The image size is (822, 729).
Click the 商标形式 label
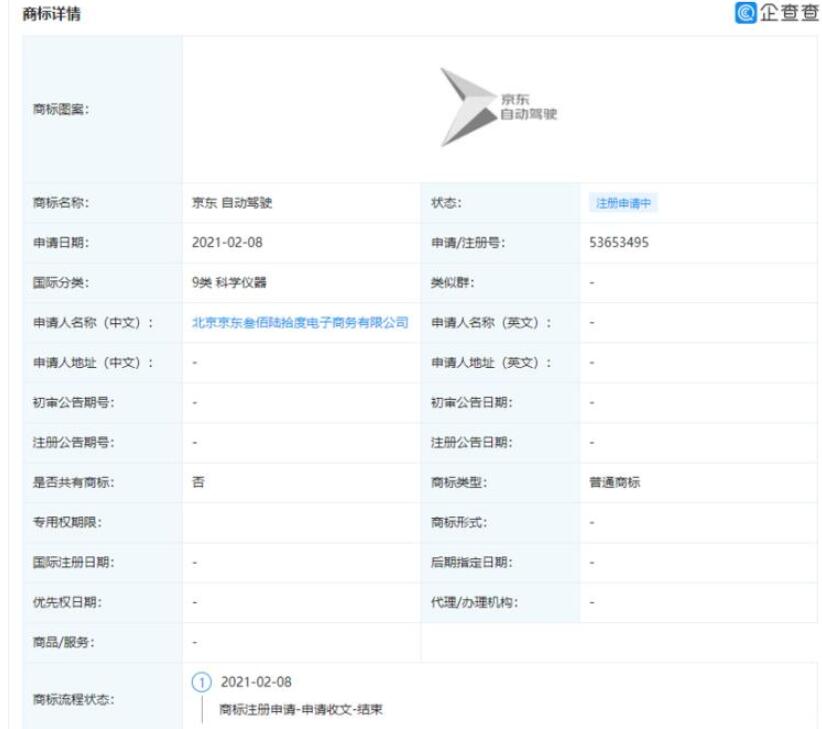[x=459, y=523]
